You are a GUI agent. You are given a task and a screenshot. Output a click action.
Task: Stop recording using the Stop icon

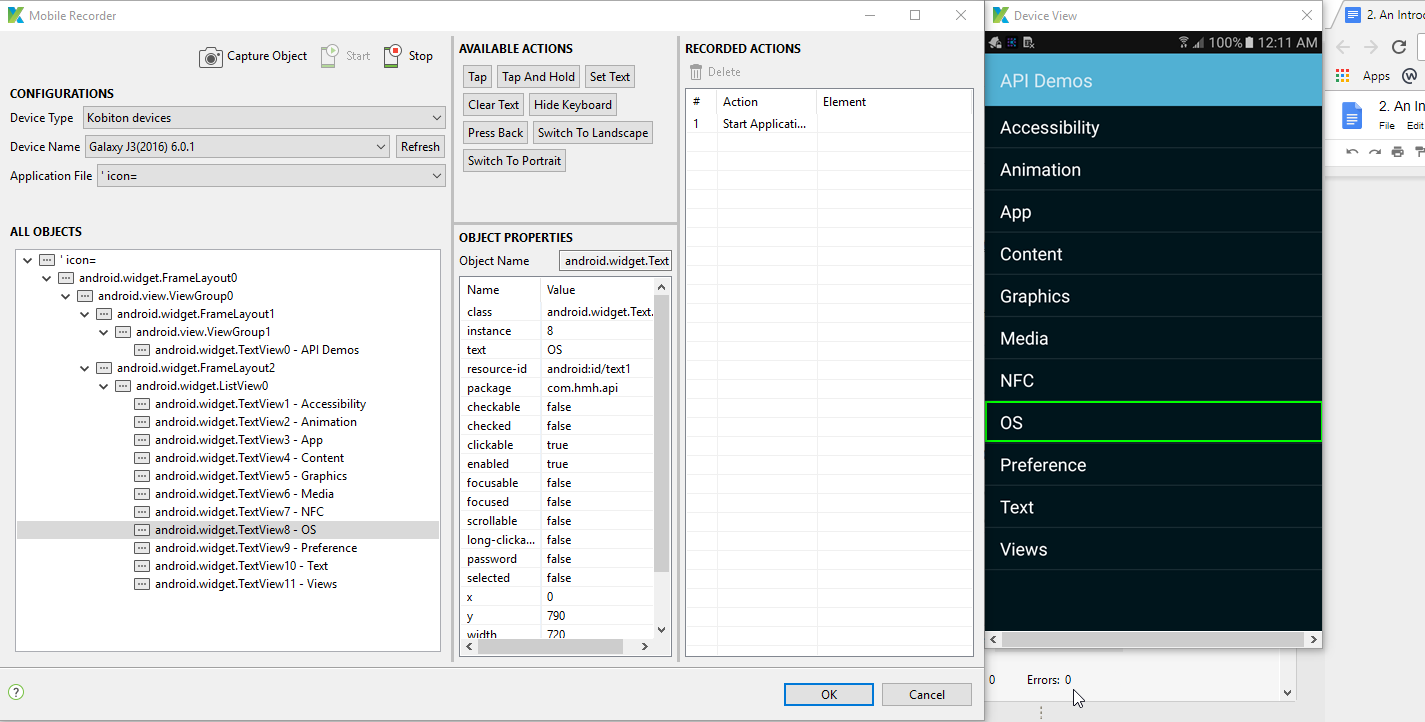click(x=391, y=56)
